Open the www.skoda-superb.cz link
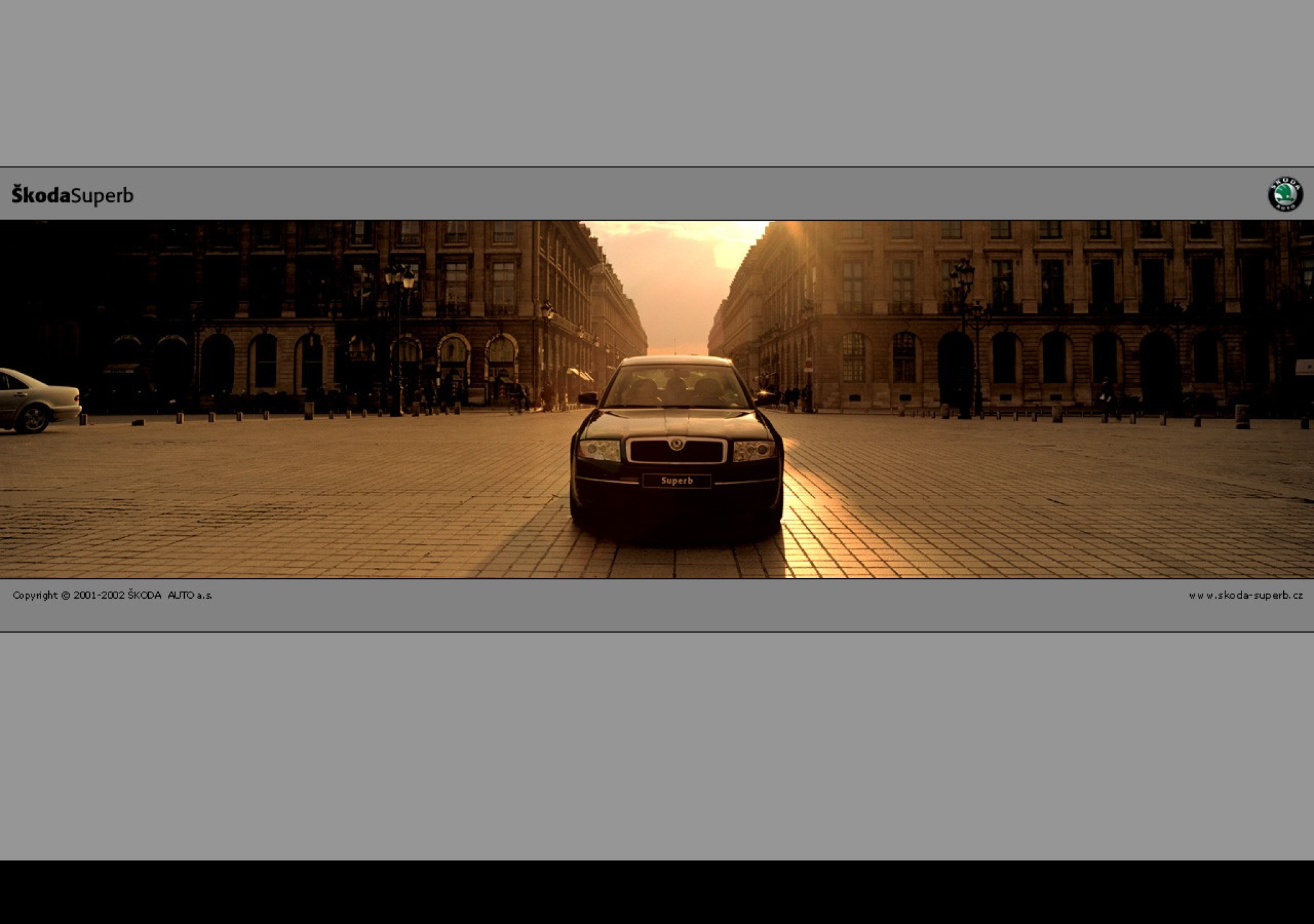Image resolution: width=1314 pixels, height=924 pixels. [x=1245, y=595]
